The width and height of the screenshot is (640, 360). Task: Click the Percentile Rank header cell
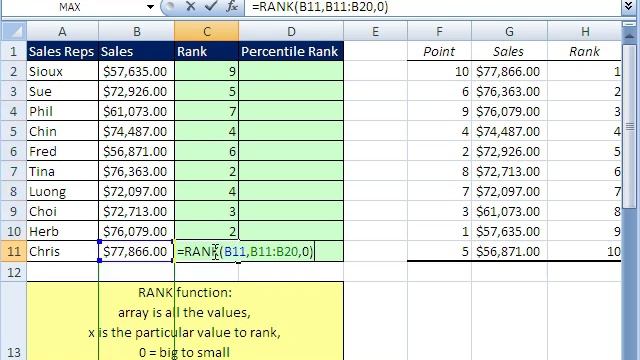pyautogui.click(x=291, y=51)
